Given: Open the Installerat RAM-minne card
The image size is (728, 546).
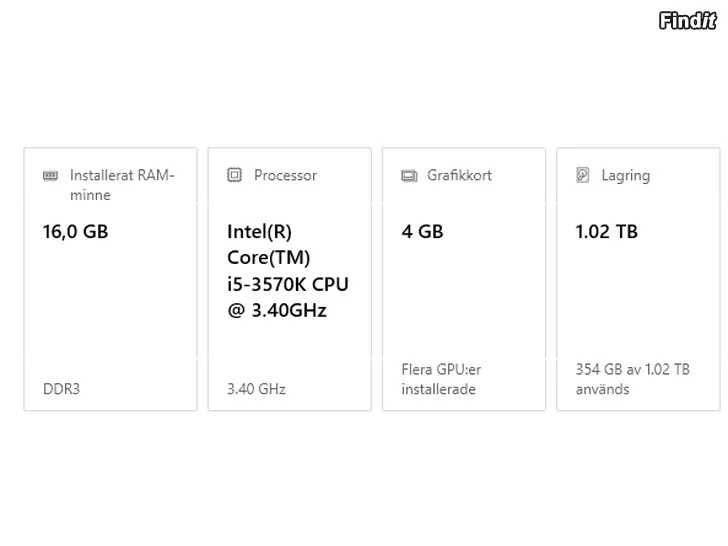Looking at the screenshot, I should pyautogui.click(x=110, y=279).
